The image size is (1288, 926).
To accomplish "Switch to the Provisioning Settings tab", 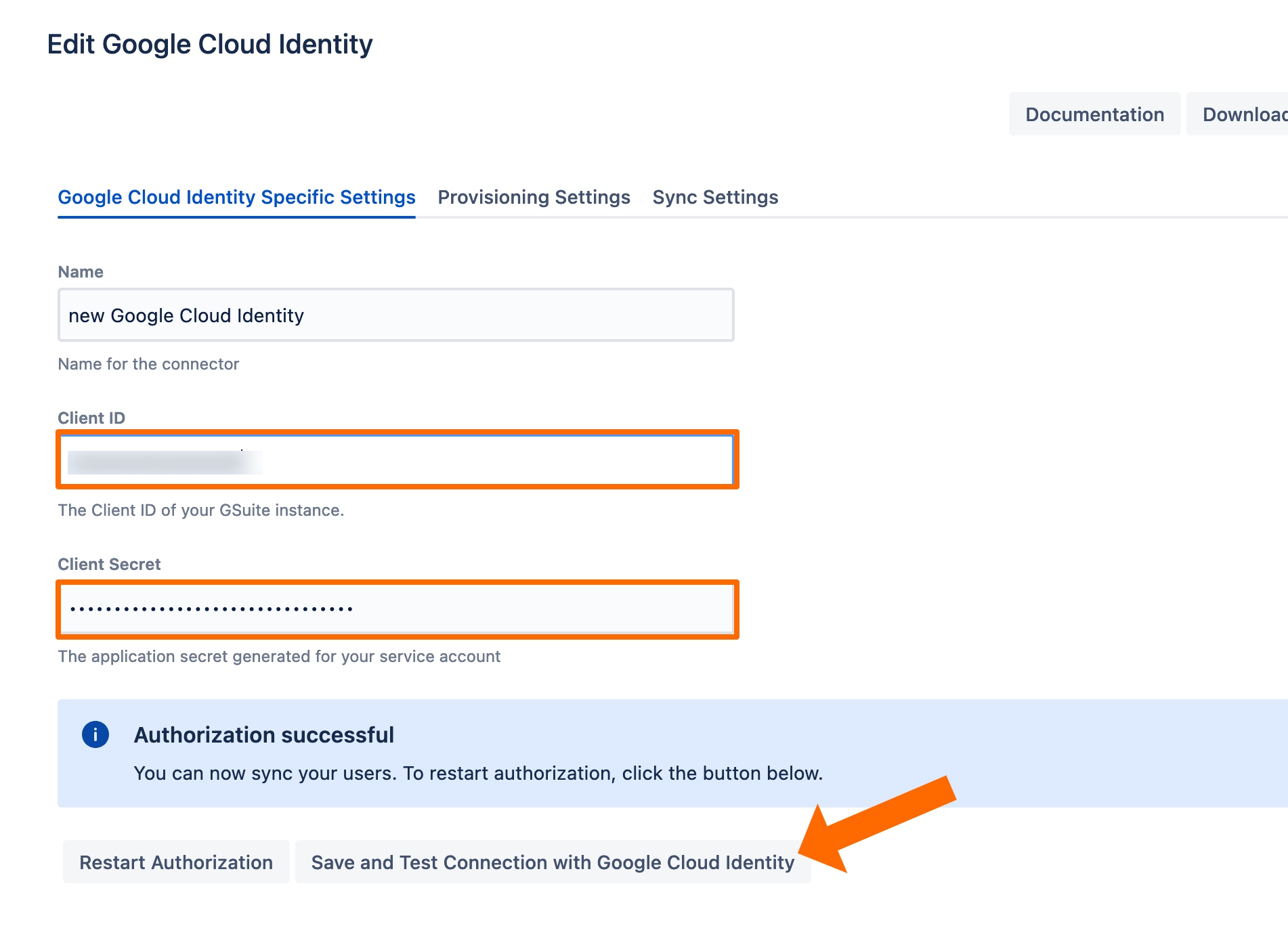I will point(534,197).
